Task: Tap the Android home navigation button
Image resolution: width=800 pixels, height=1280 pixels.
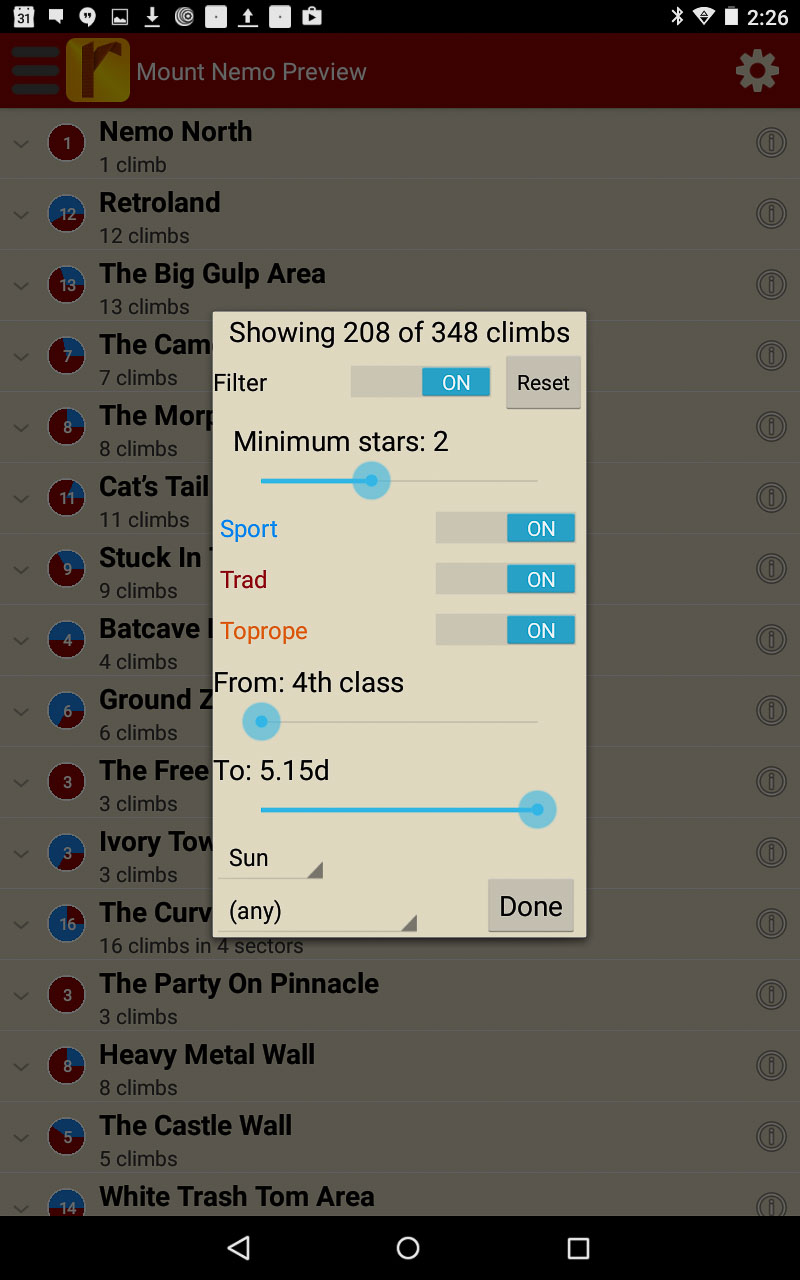Action: [408, 1247]
